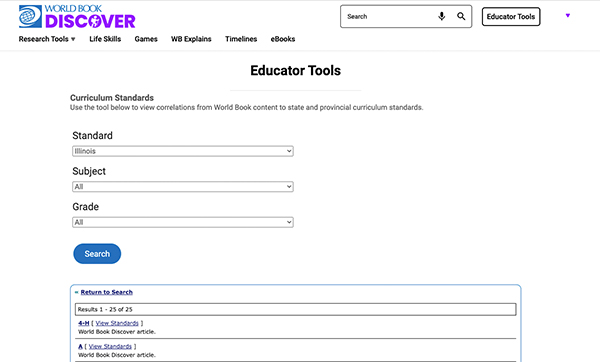Image resolution: width=600 pixels, height=362 pixels.
Task: Click the magnifying glass search icon
Action: 461,16
